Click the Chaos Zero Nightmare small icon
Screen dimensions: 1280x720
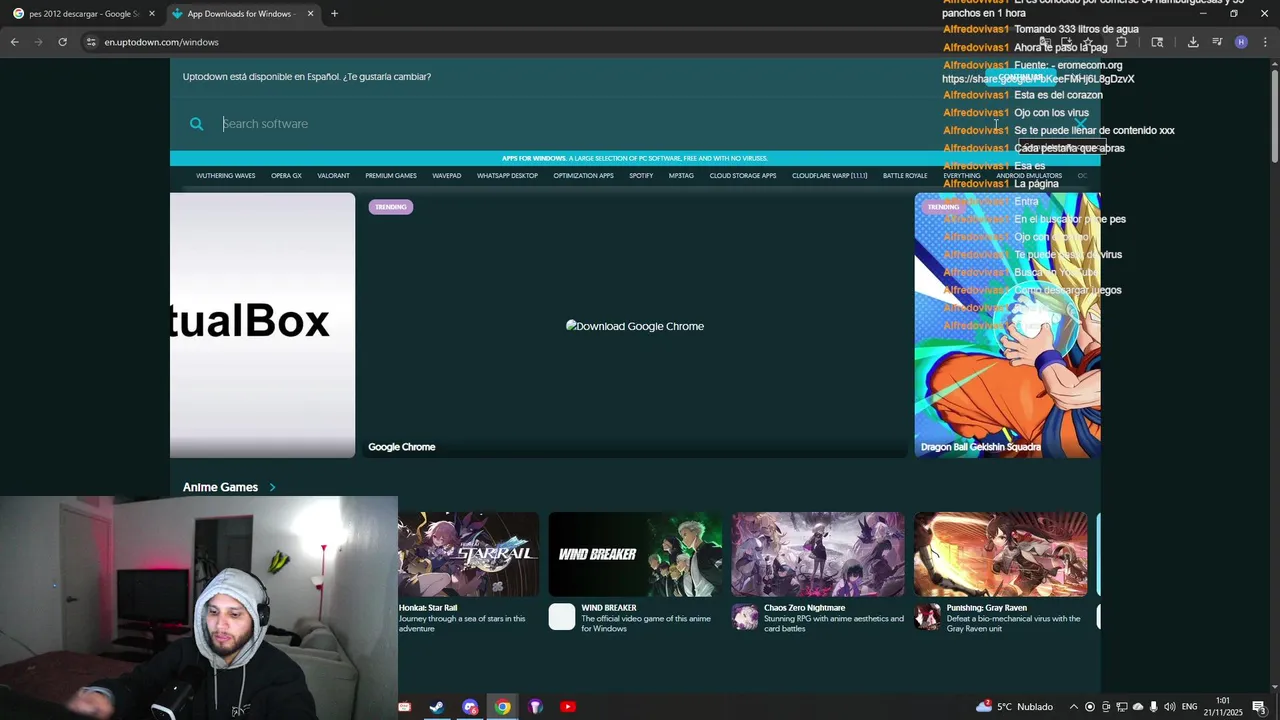coord(745,617)
